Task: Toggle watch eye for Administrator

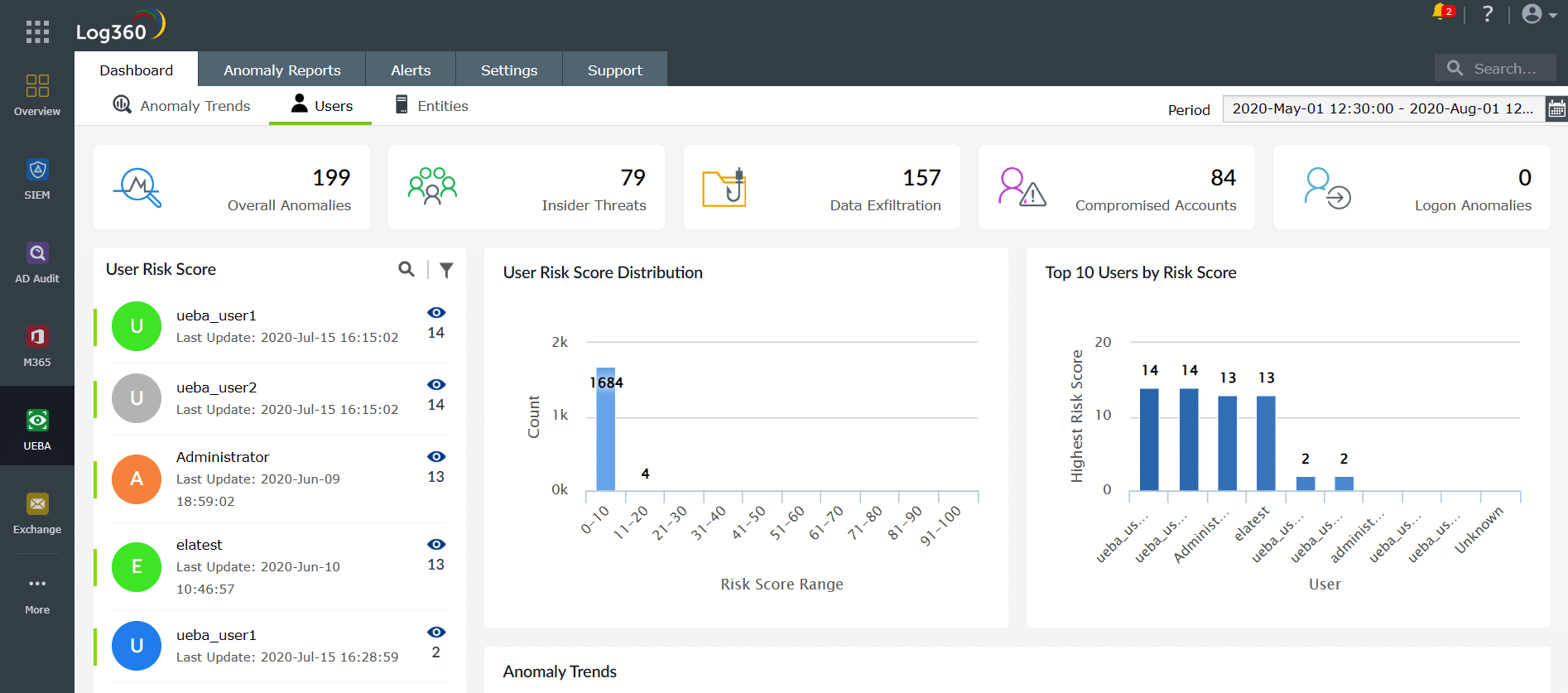Action: tap(436, 457)
